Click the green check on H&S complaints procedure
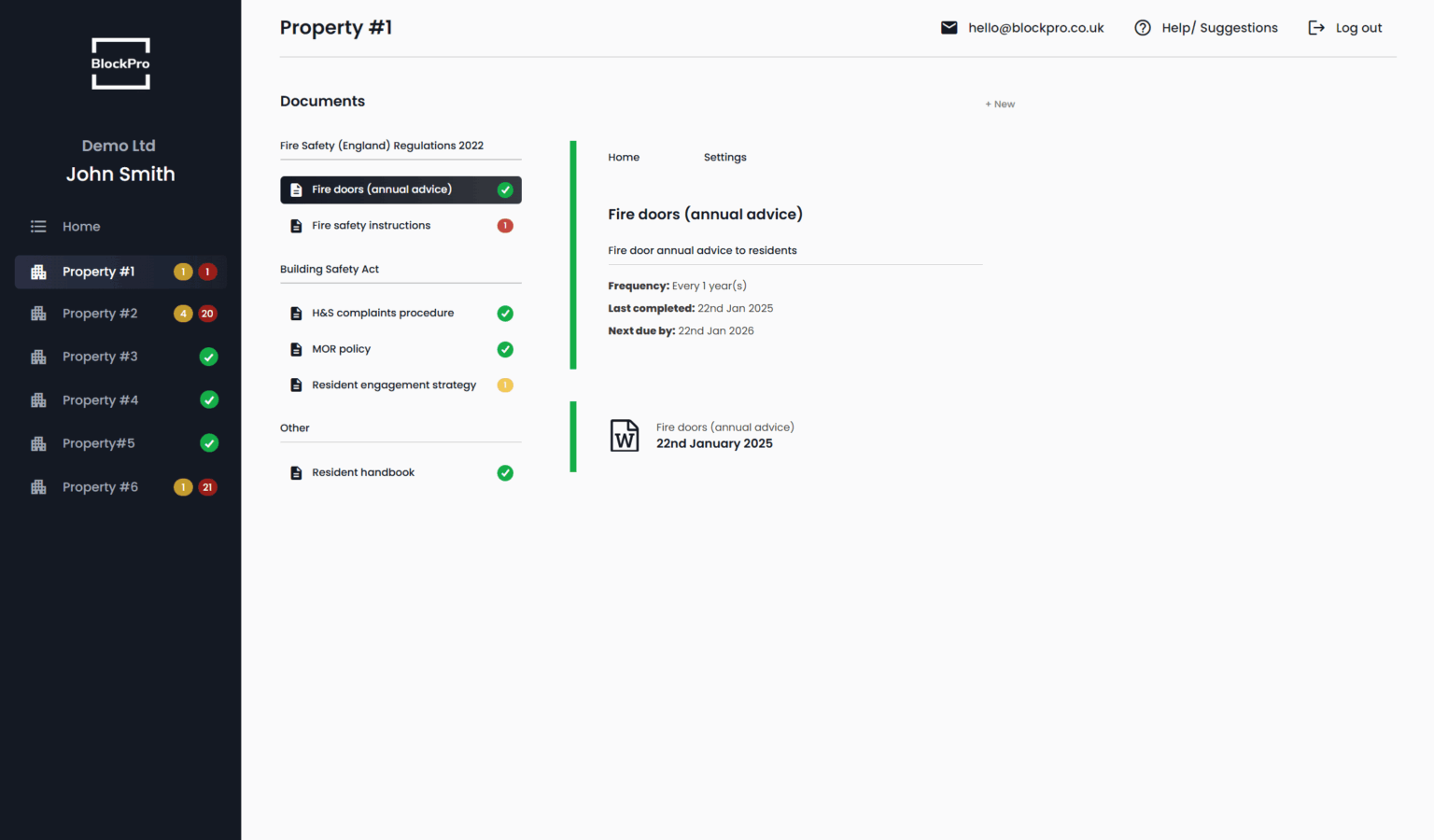 (x=505, y=313)
